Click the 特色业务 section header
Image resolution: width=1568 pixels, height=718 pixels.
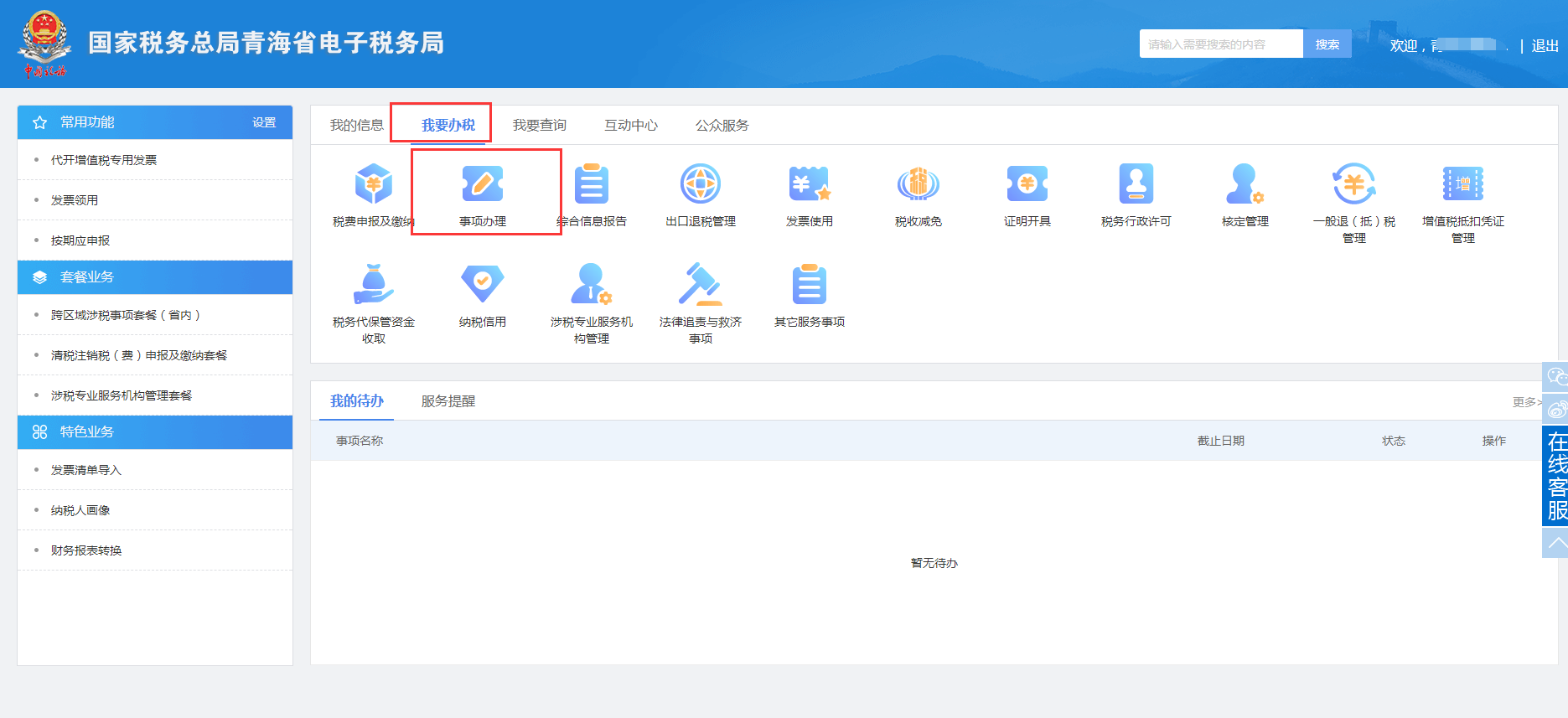click(x=155, y=432)
